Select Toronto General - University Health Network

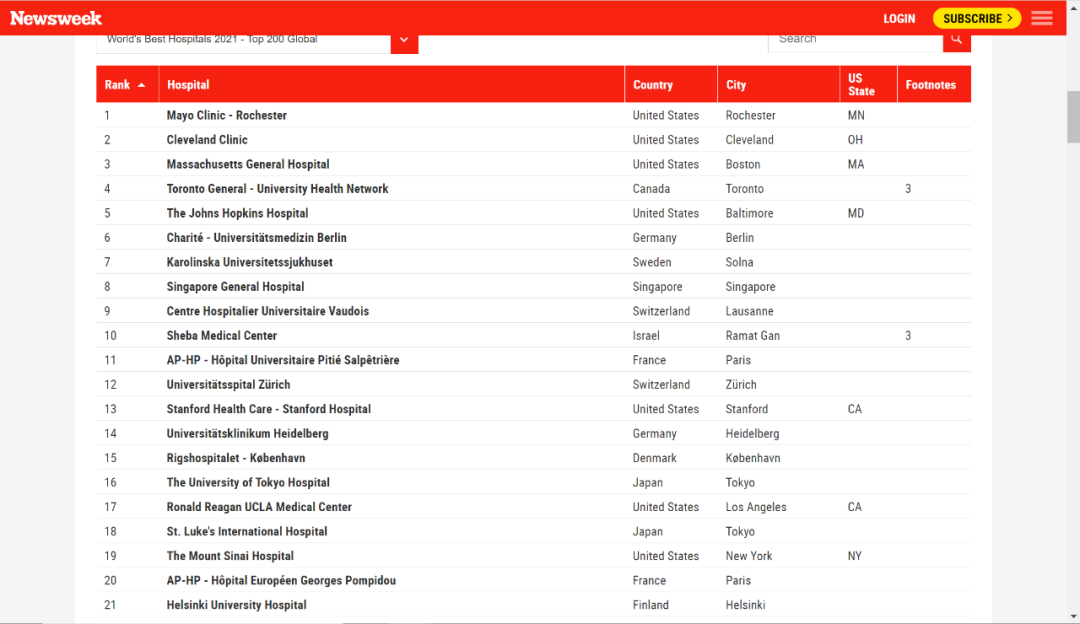[278, 189]
